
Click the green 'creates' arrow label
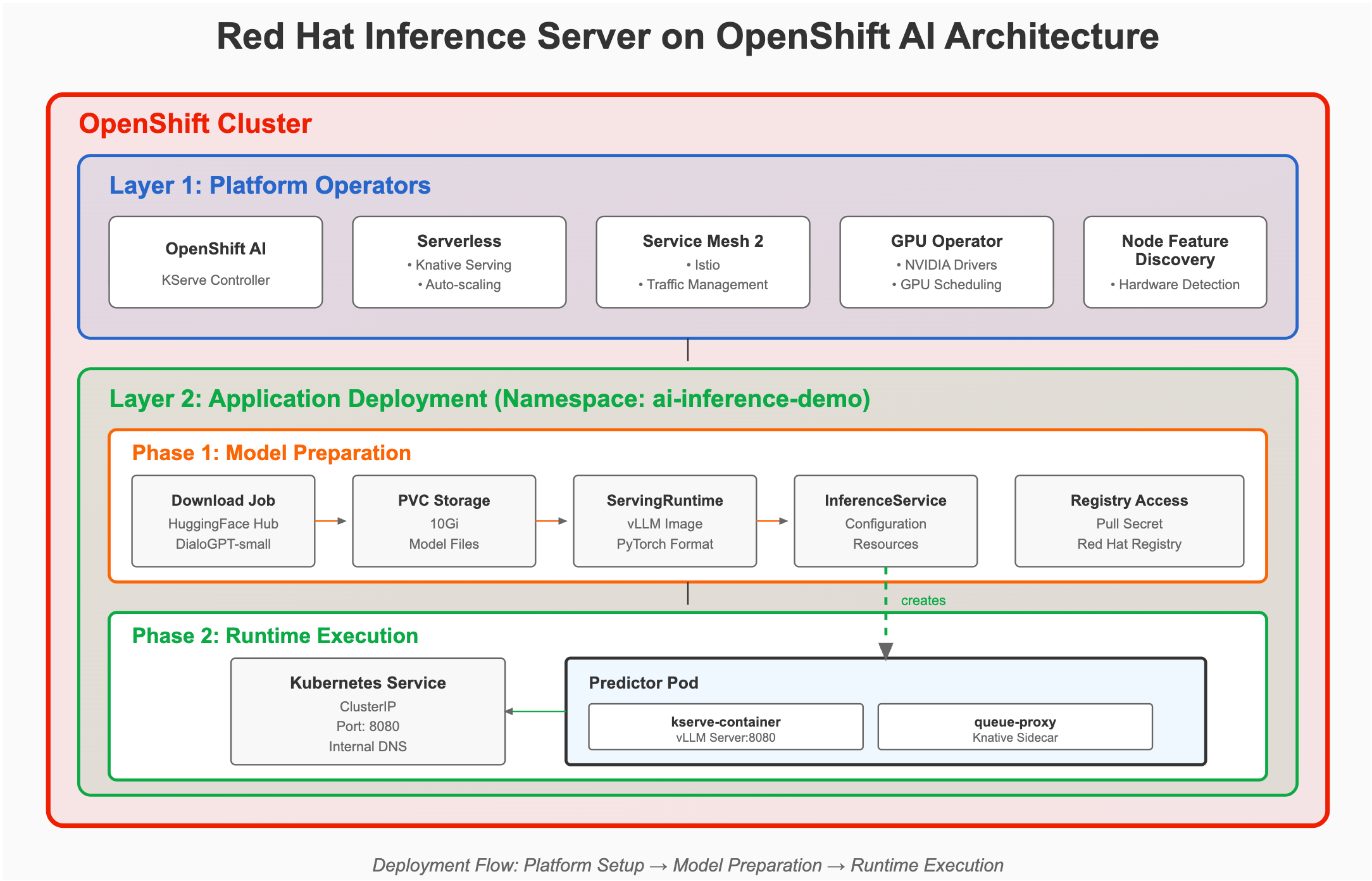coord(923,601)
